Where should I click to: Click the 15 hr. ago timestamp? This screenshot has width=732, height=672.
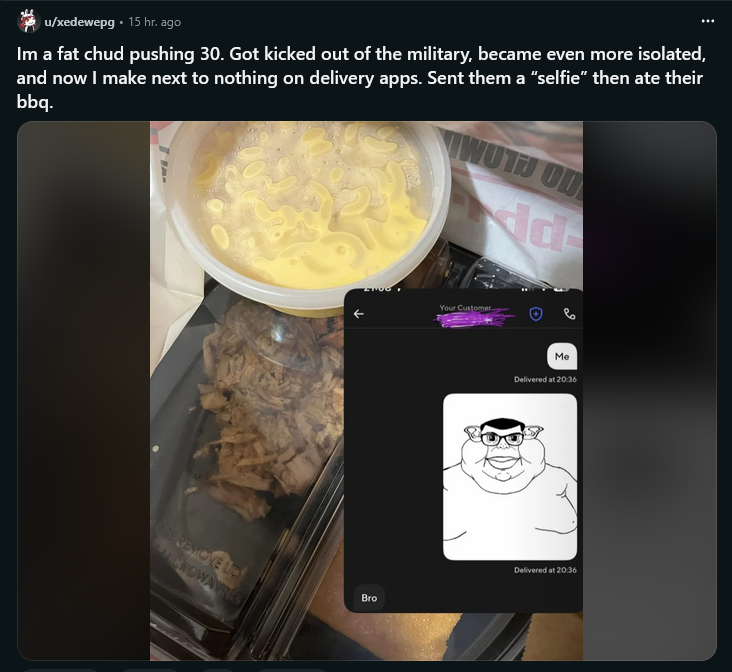(154, 22)
